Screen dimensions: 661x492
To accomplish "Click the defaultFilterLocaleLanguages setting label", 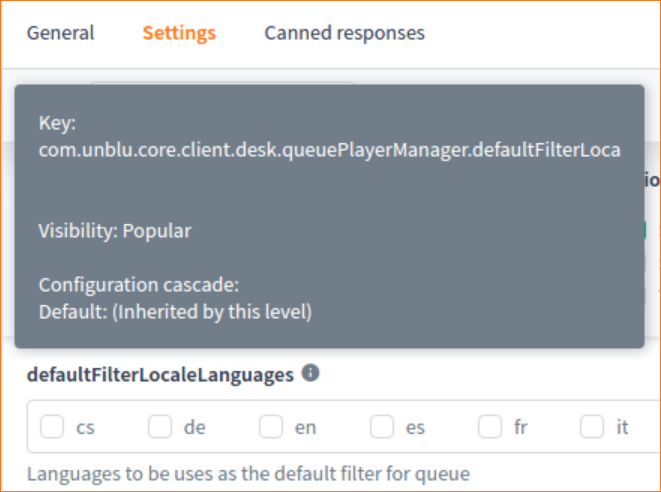I will tap(160, 375).
